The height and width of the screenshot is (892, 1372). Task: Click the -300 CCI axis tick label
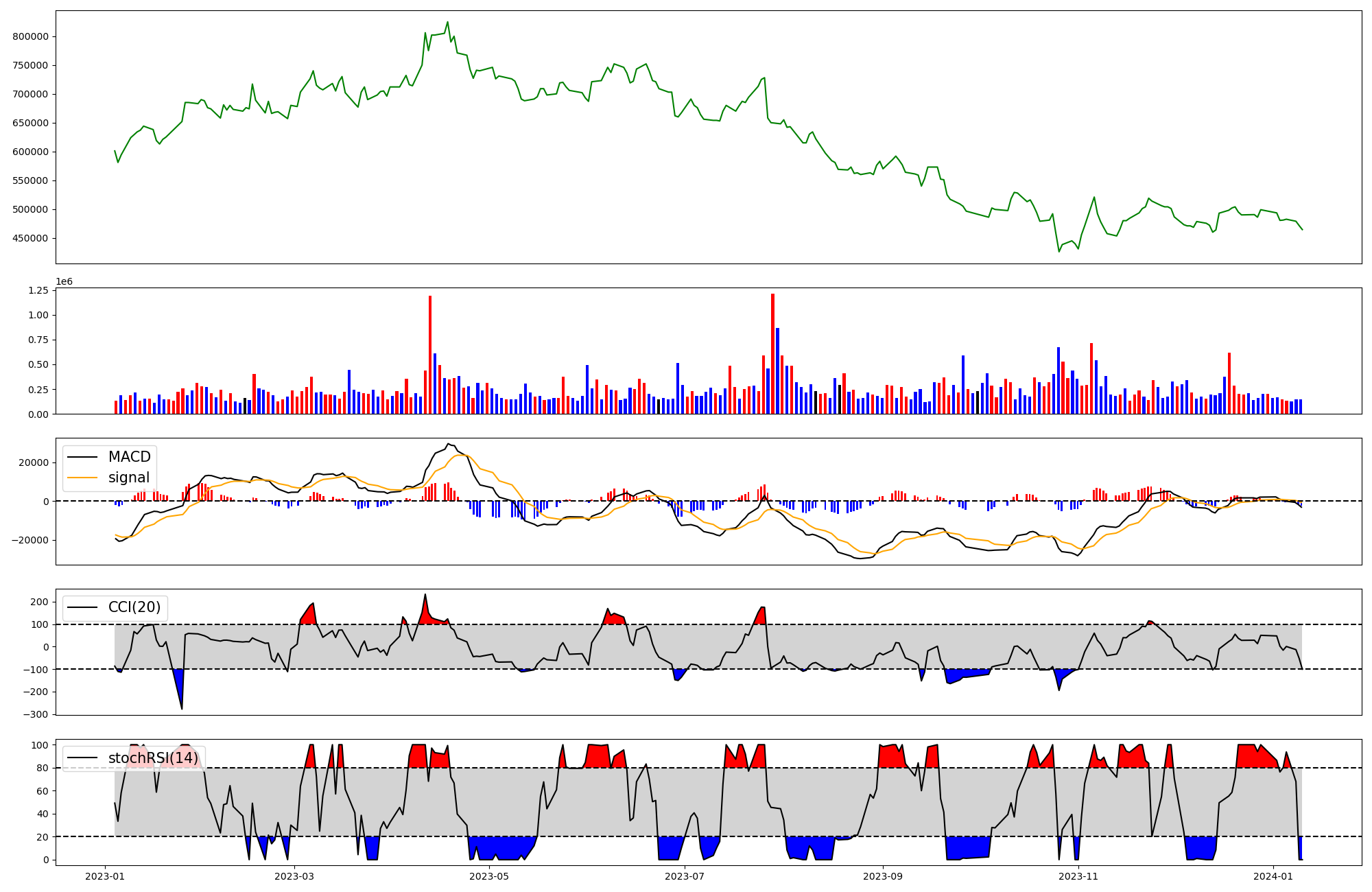click(36, 714)
